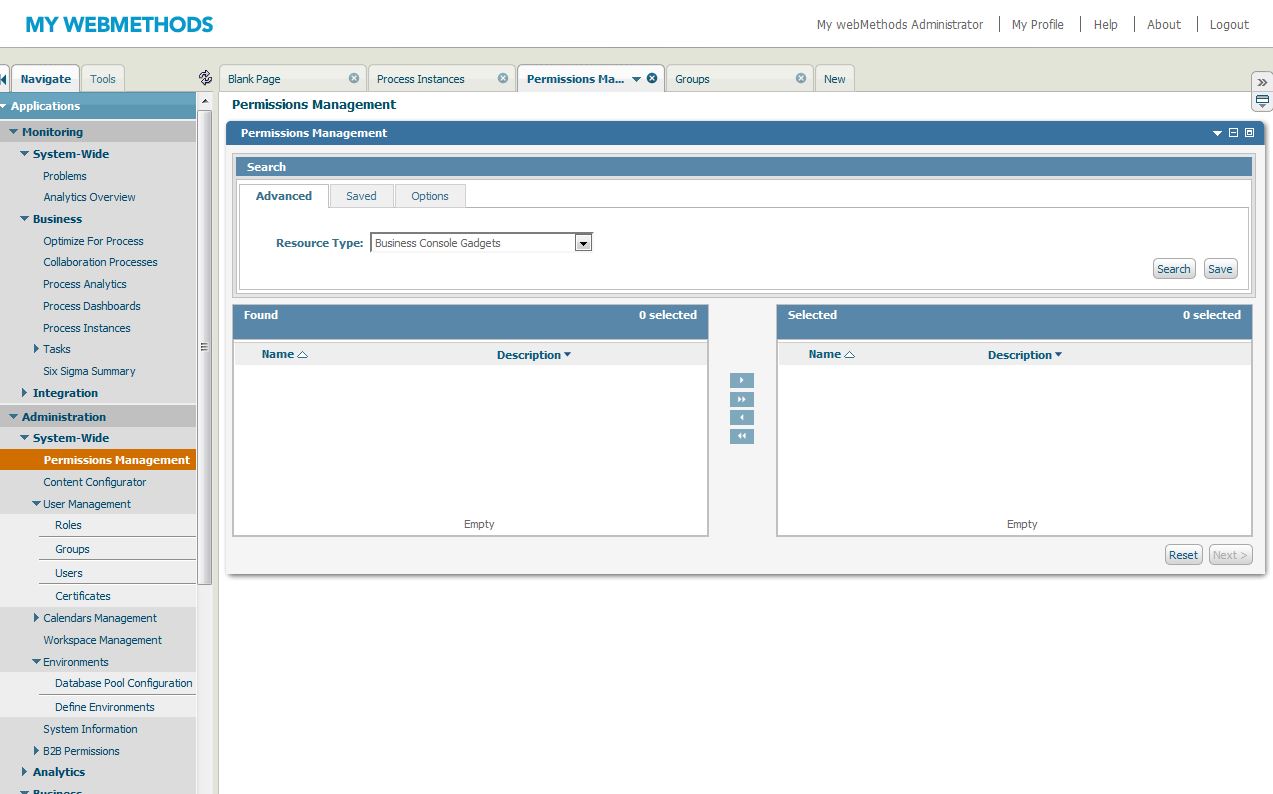
Task: Open the New tab
Action: click(x=835, y=79)
